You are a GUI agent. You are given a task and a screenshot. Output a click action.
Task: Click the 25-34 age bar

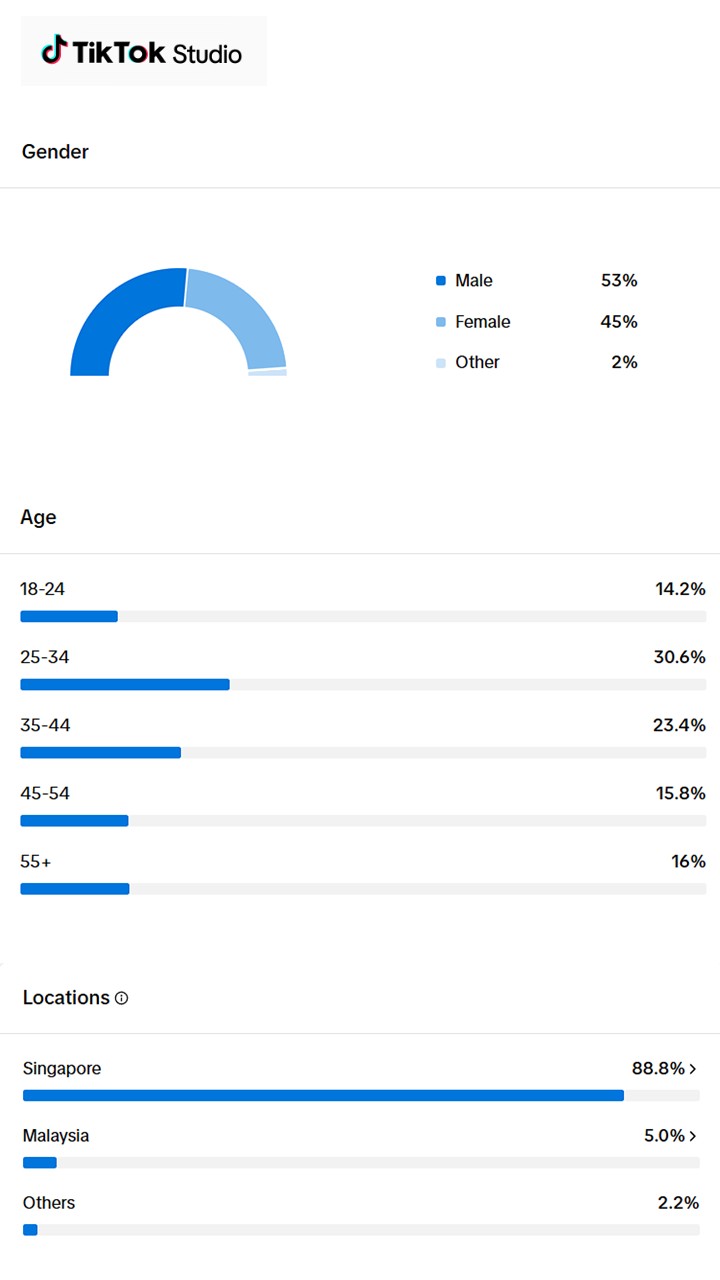tap(125, 685)
